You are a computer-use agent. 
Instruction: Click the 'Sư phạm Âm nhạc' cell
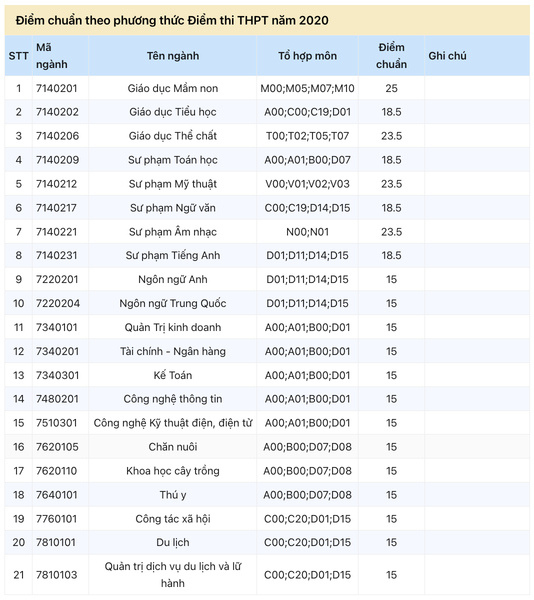173,232
